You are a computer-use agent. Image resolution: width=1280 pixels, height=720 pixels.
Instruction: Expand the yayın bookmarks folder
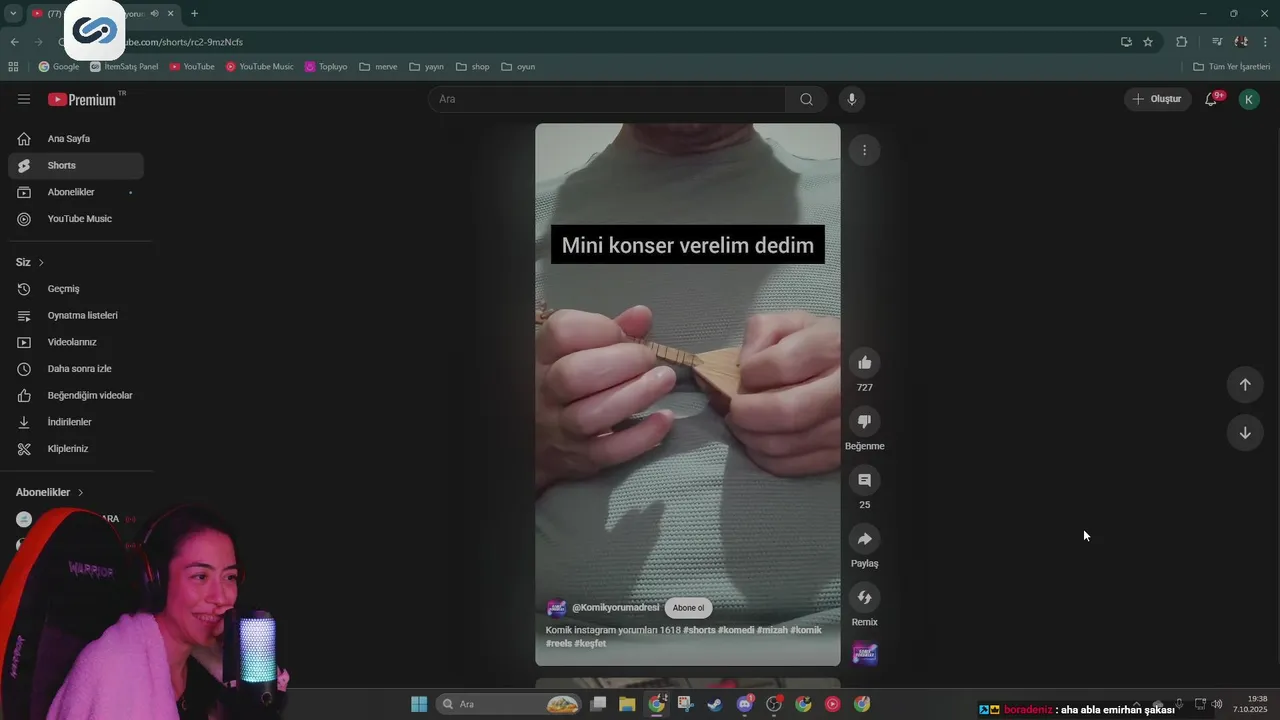pos(427,67)
